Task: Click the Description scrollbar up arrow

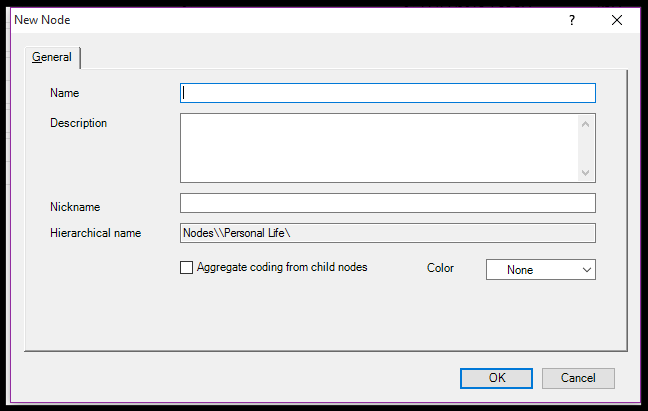Action: [586, 124]
